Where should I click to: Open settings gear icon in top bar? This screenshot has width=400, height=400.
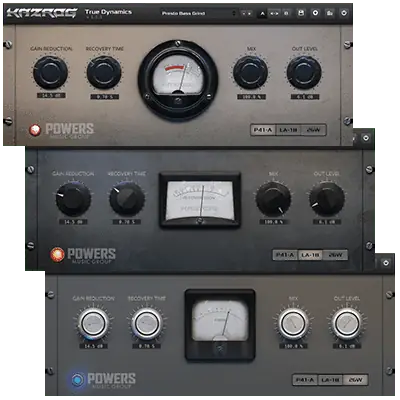[x=344, y=13]
